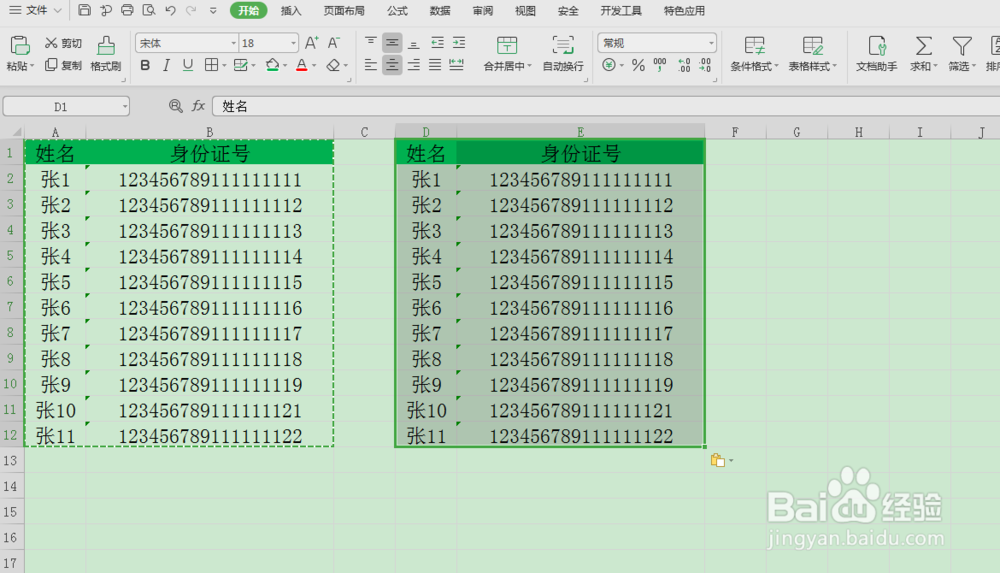The image size is (1000, 573).
Task: Click the Home (开始) tab button
Action: [x=248, y=10]
